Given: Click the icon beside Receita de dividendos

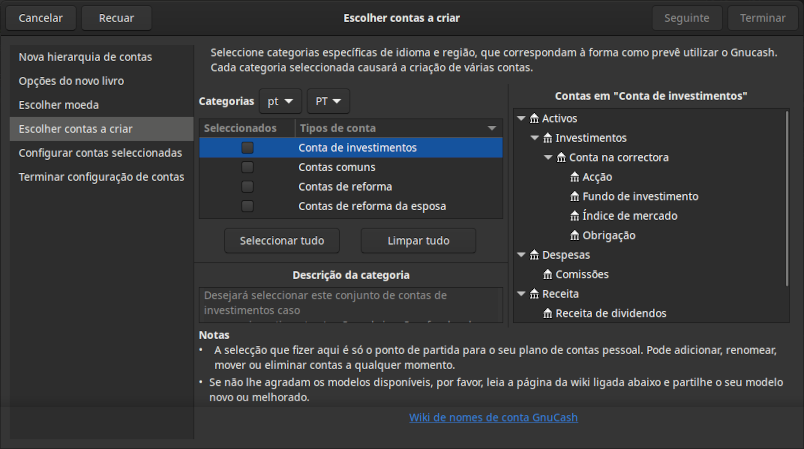Looking at the screenshot, I should [x=548, y=313].
